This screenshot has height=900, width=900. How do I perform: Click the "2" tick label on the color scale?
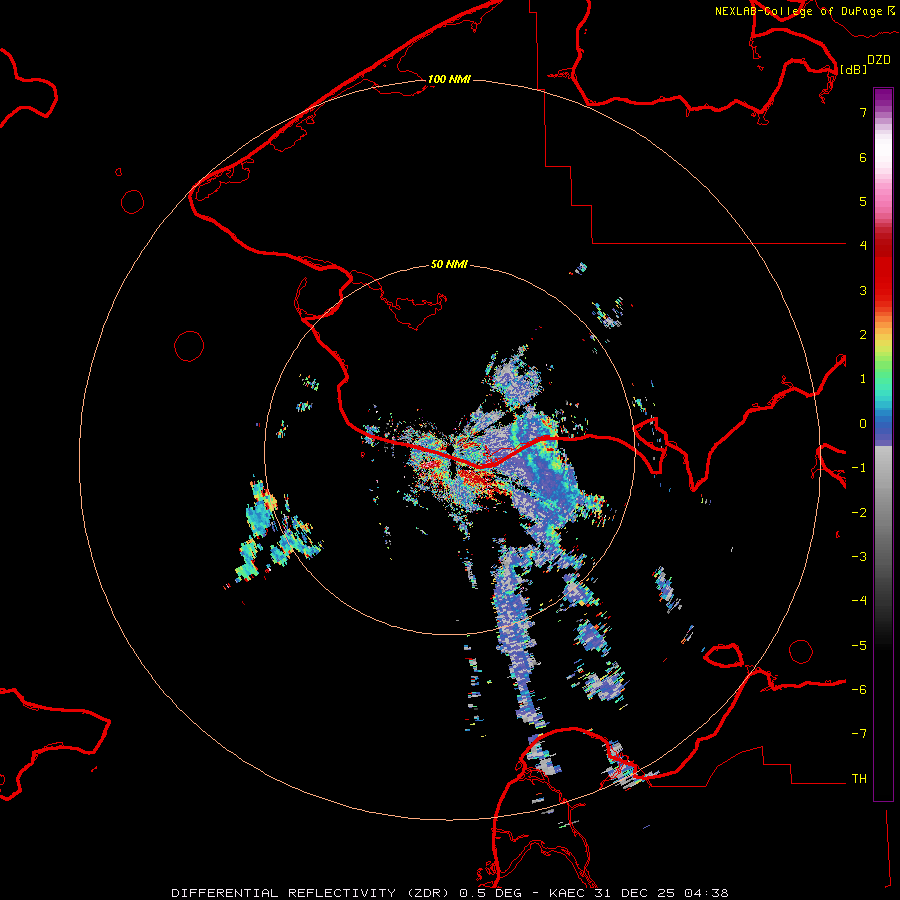(x=863, y=335)
